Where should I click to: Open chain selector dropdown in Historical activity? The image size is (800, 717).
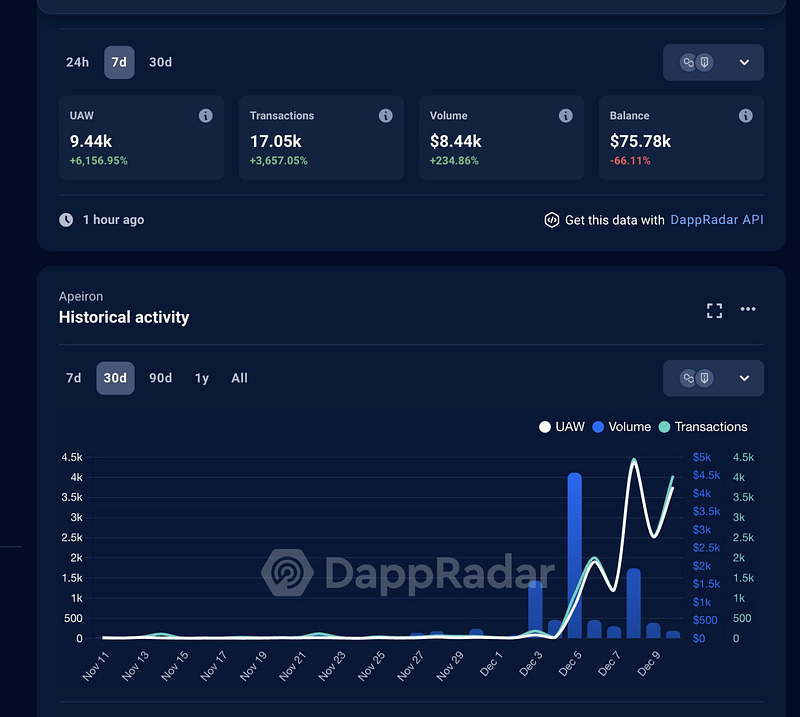click(x=713, y=378)
